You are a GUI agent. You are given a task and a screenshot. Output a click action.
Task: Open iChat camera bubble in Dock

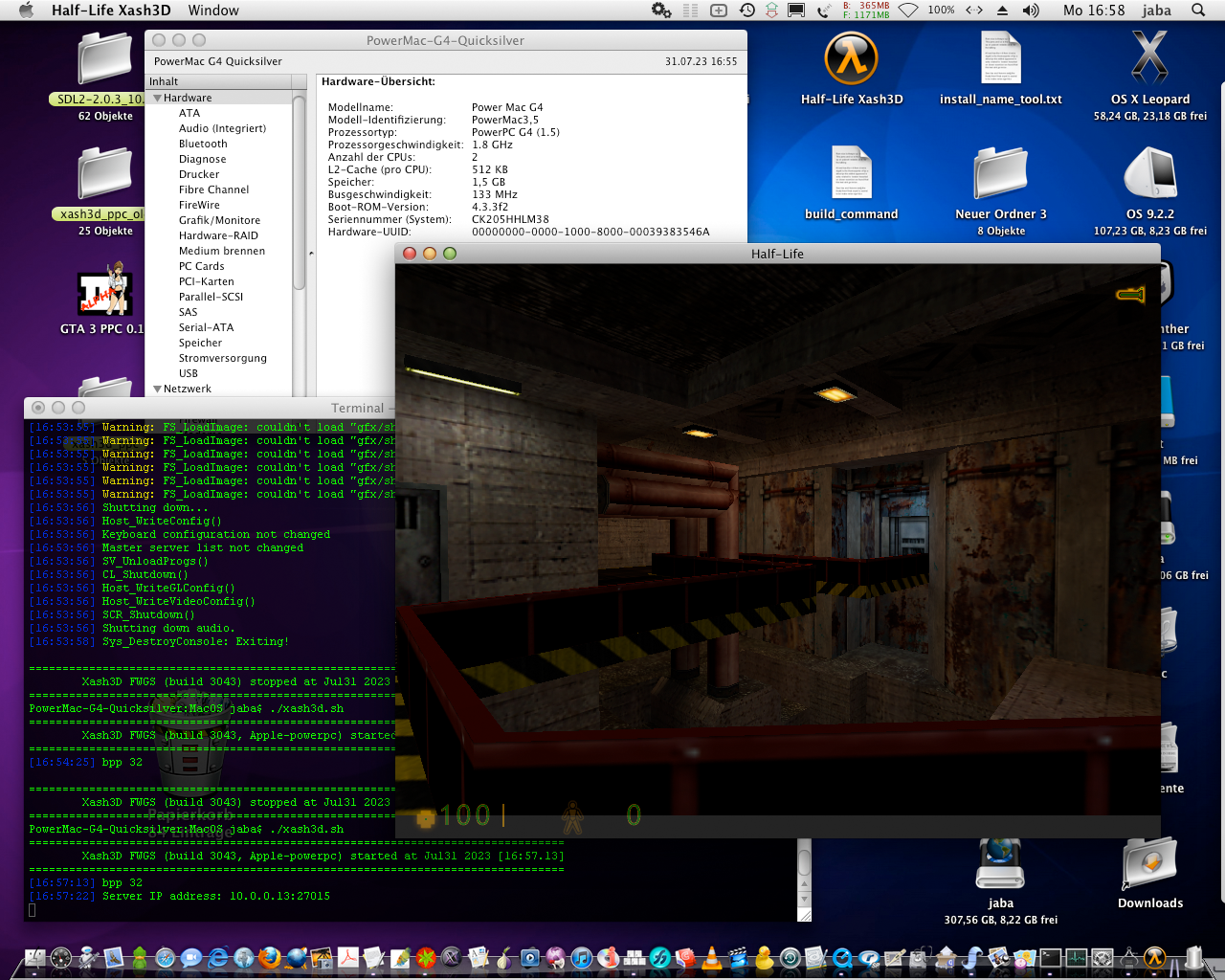191,958
